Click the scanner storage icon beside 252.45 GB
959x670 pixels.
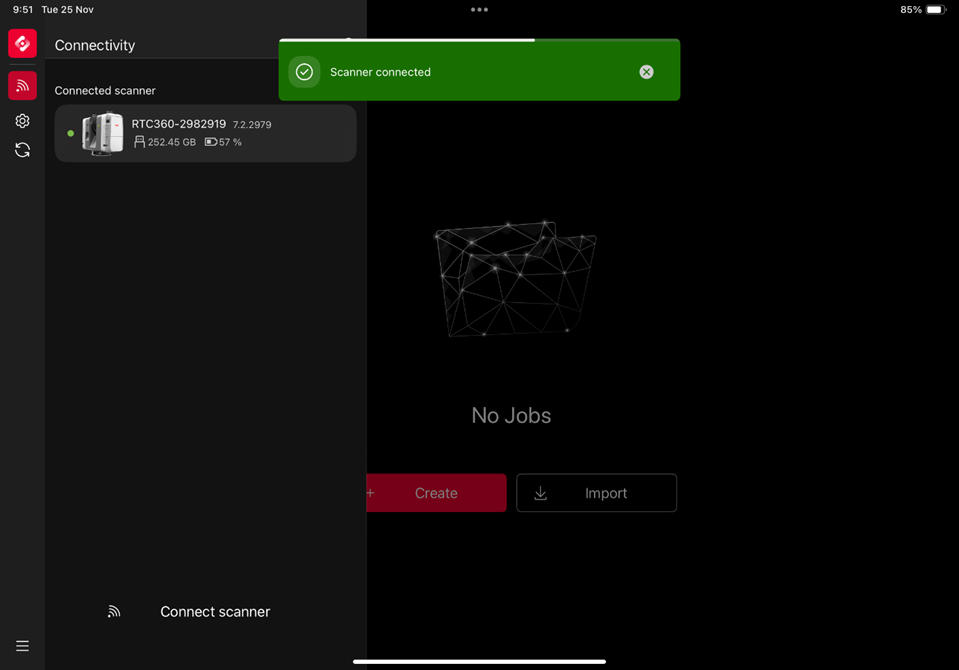coord(139,142)
